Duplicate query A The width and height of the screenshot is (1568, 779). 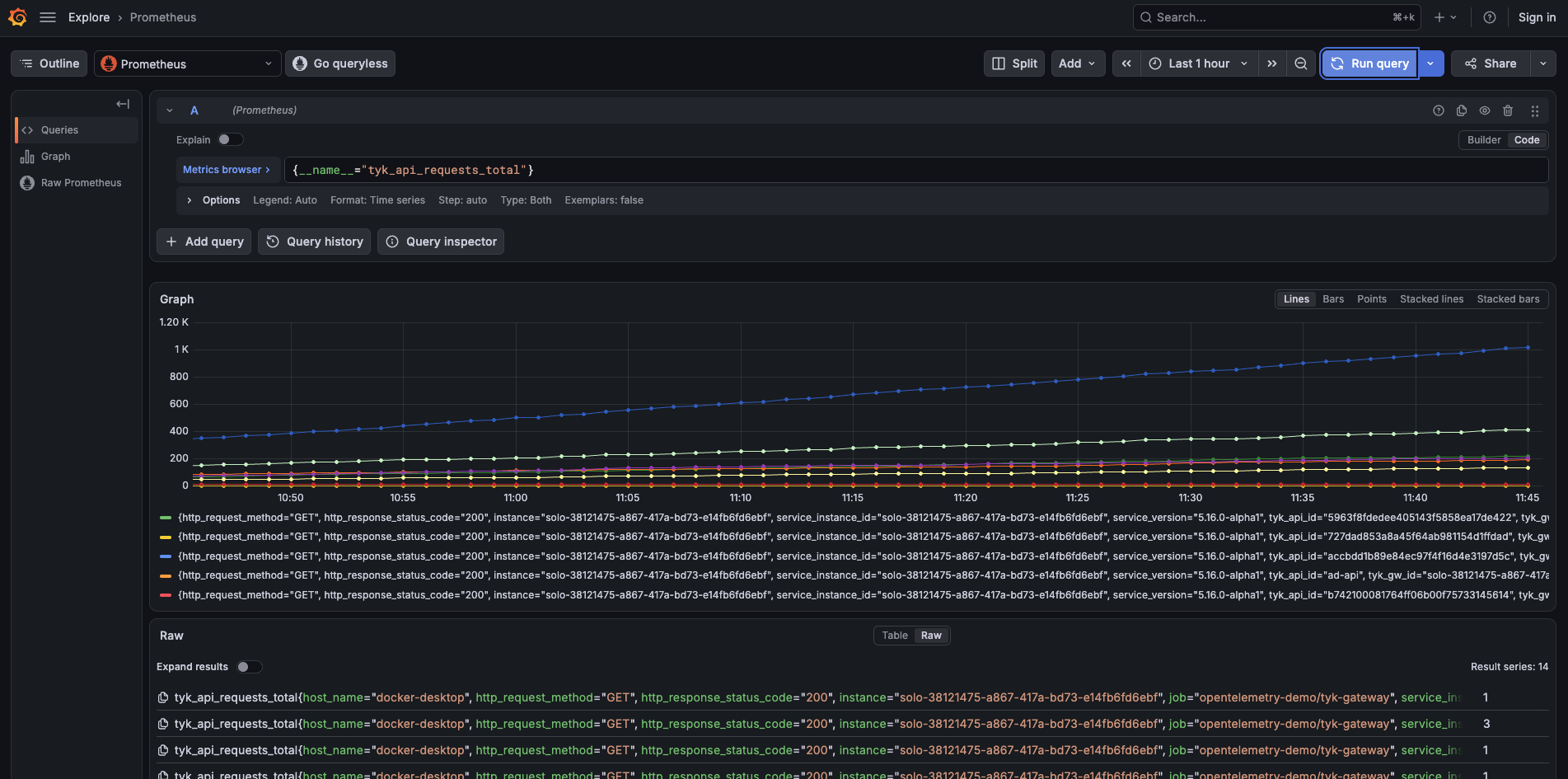(1462, 110)
